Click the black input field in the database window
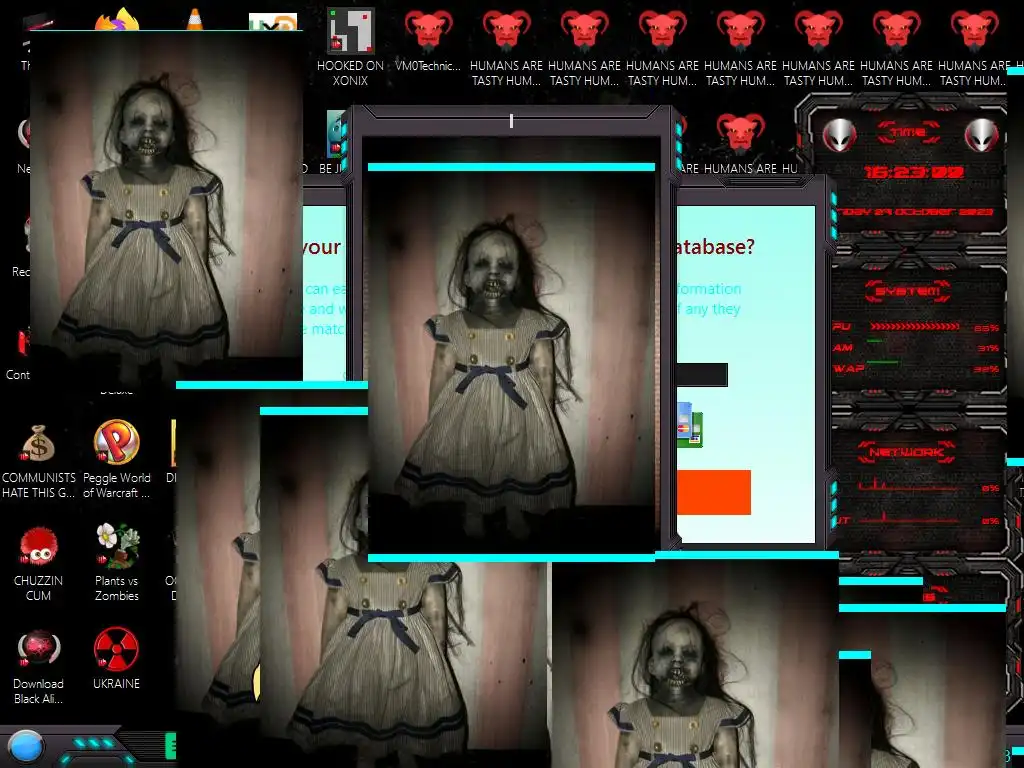The width and height of the screenshot is (1024, 768). pos(702,375)
